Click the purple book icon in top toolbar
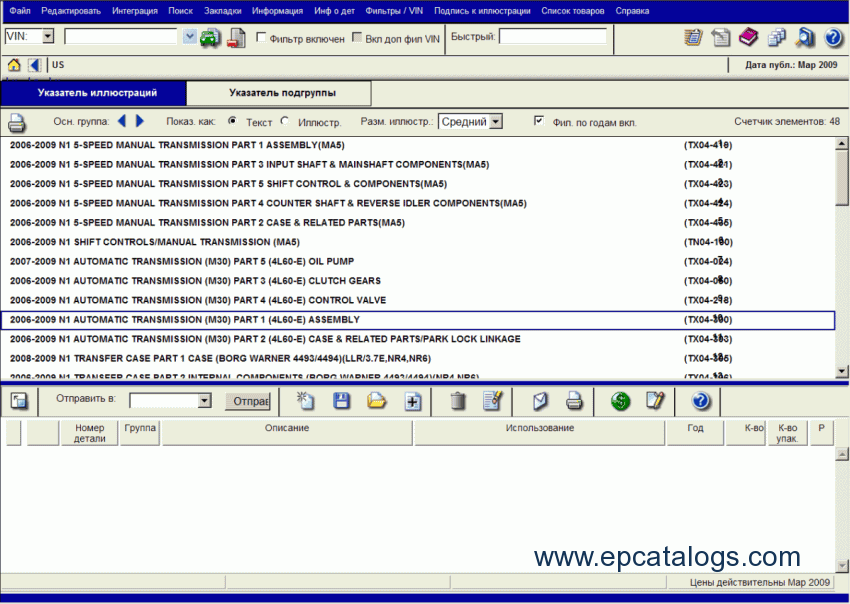 (748, 38)
